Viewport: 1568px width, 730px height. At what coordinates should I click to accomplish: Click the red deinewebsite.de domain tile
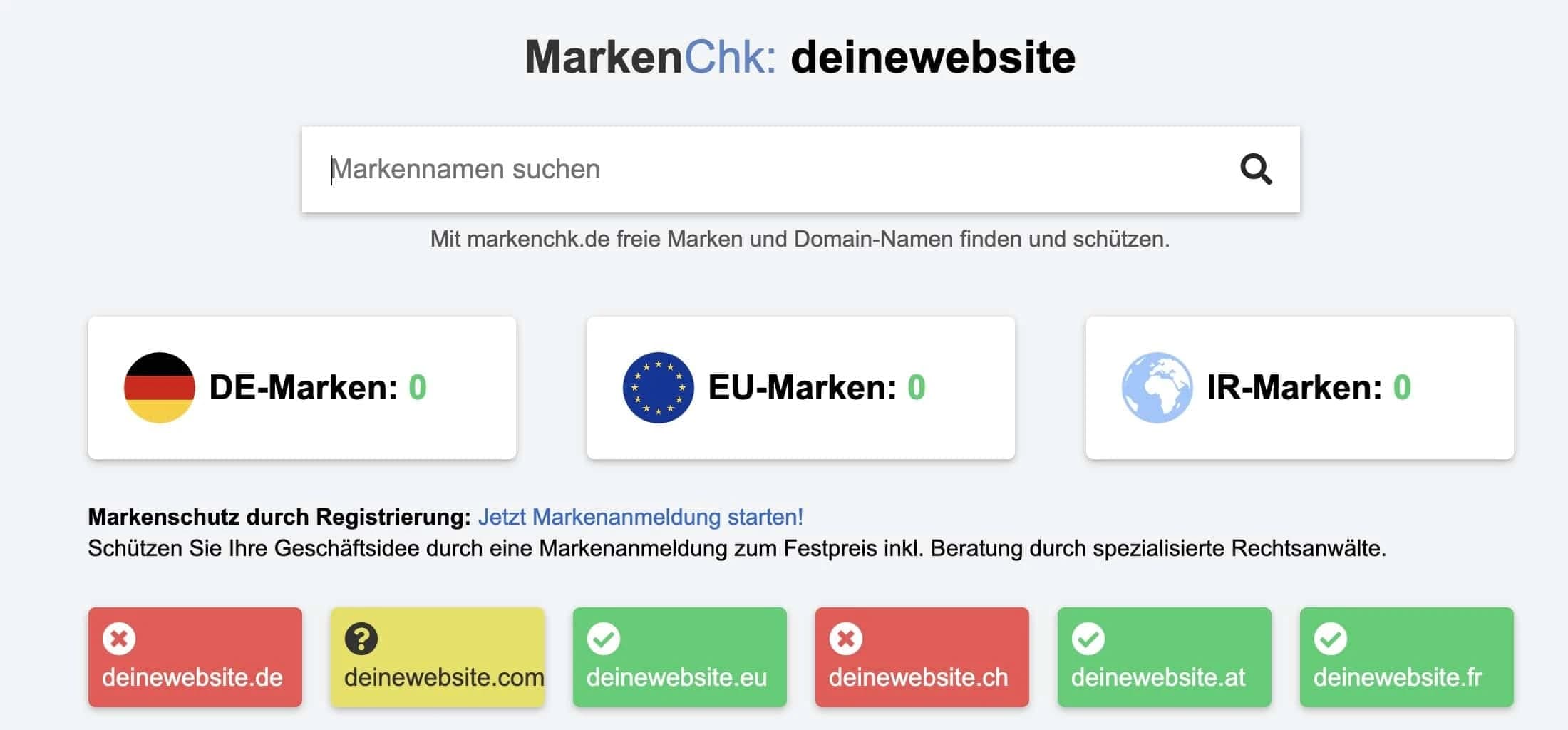[x=195, y=656]
